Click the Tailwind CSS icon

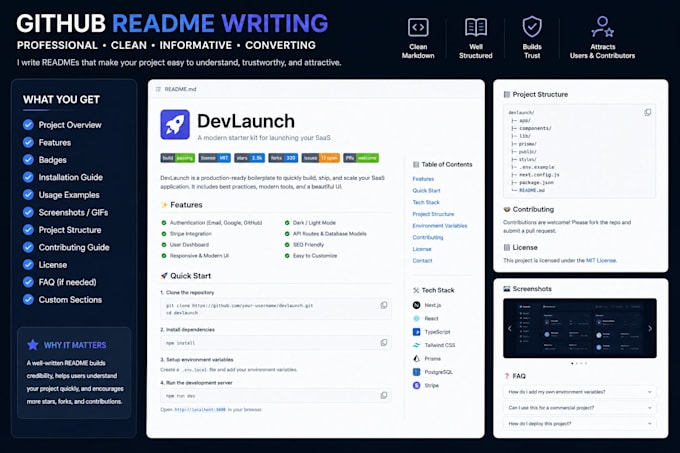(416, 345)
